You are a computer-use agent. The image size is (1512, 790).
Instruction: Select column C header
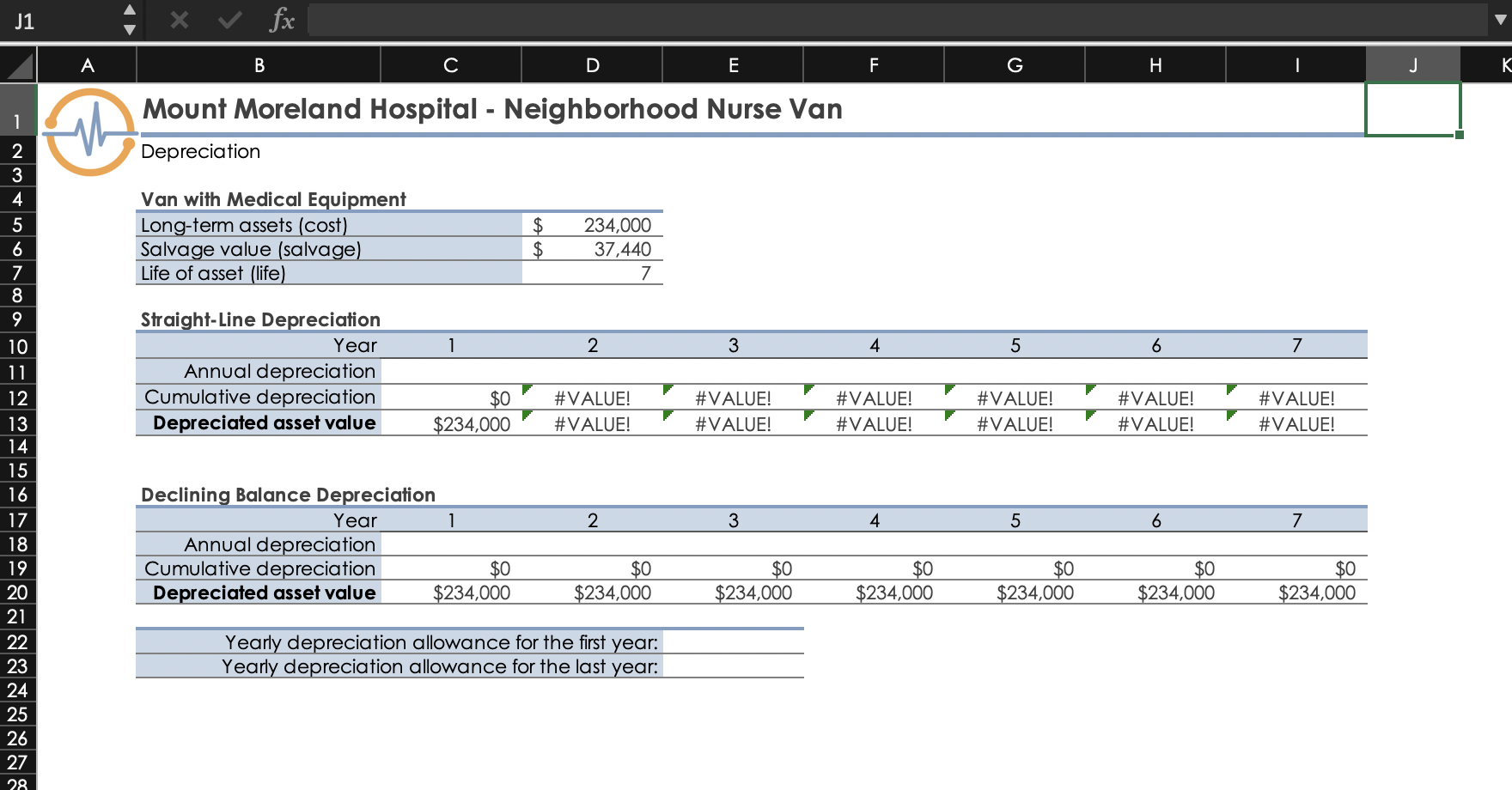[451, 65]
